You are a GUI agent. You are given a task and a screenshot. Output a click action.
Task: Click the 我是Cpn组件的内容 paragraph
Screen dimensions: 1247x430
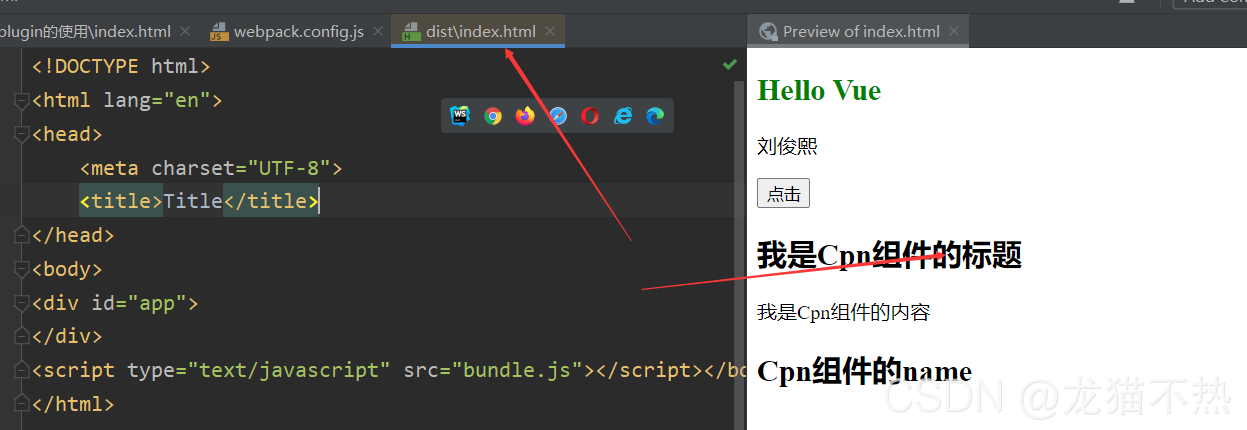click(843, 313)
